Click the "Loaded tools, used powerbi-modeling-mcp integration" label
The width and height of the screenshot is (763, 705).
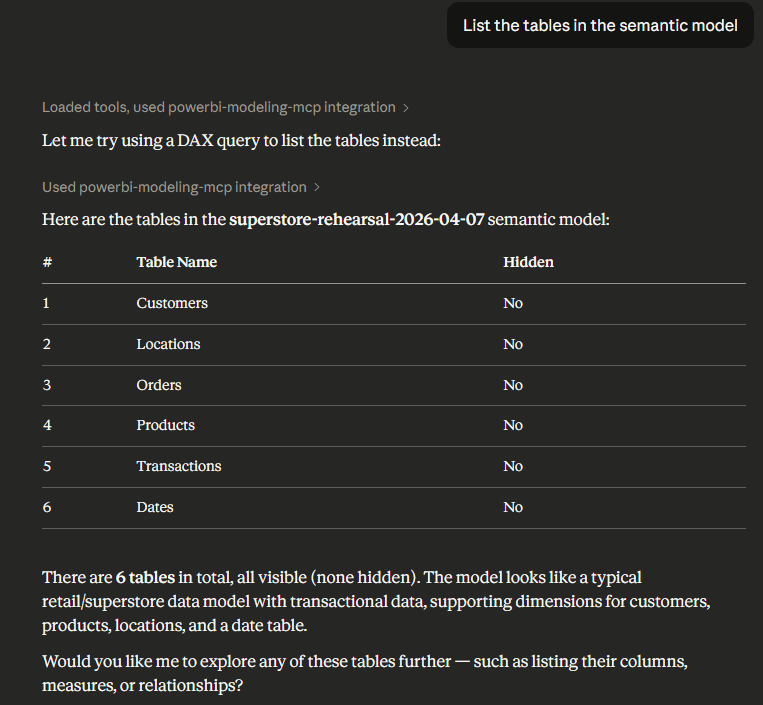218,107
